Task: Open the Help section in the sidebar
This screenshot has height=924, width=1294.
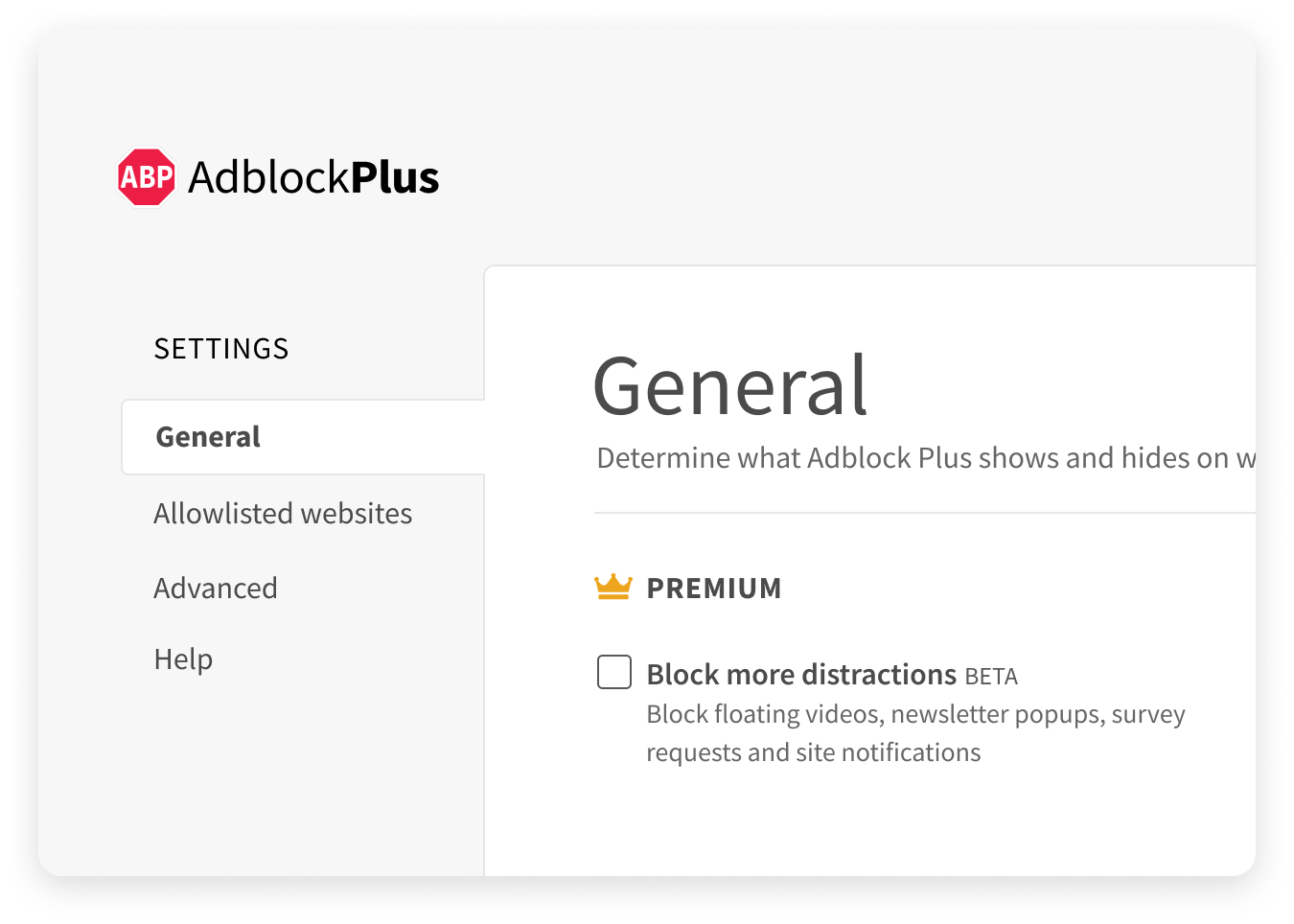Action: coord(183,658)
